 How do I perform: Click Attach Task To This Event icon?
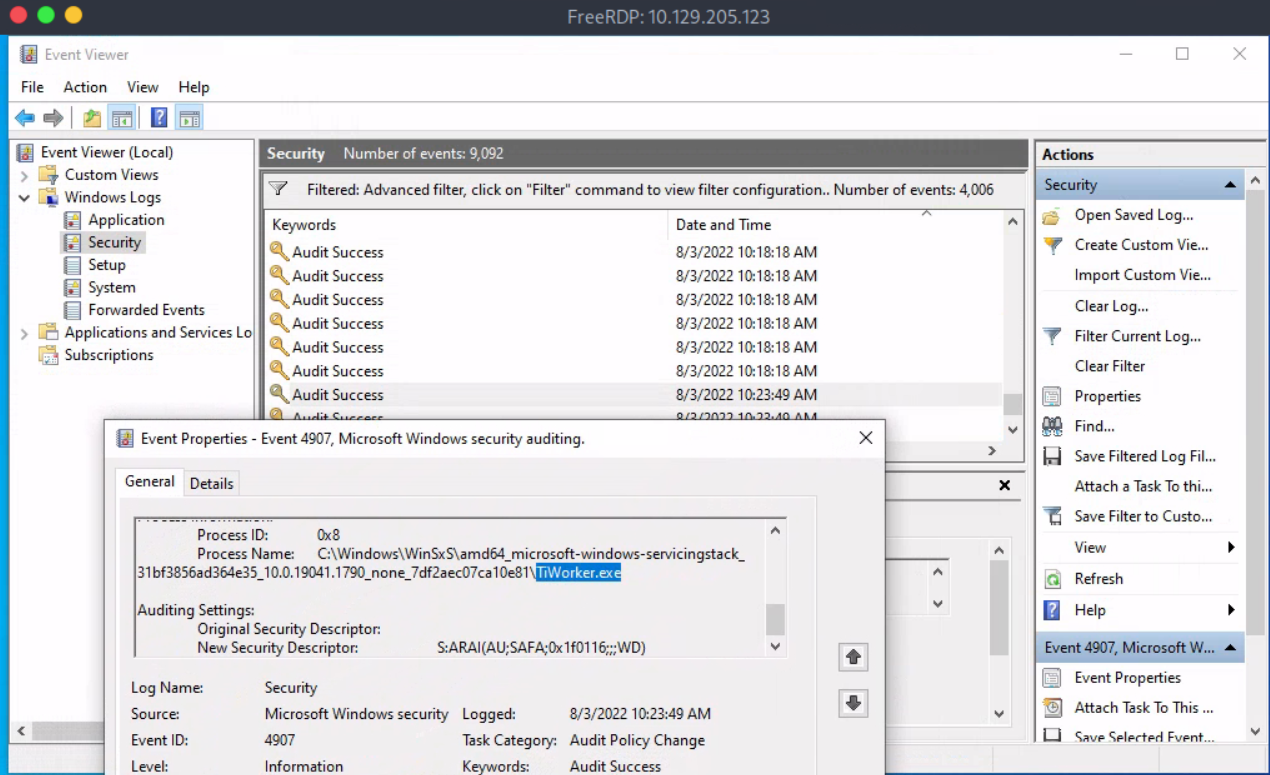(1052, 708)
